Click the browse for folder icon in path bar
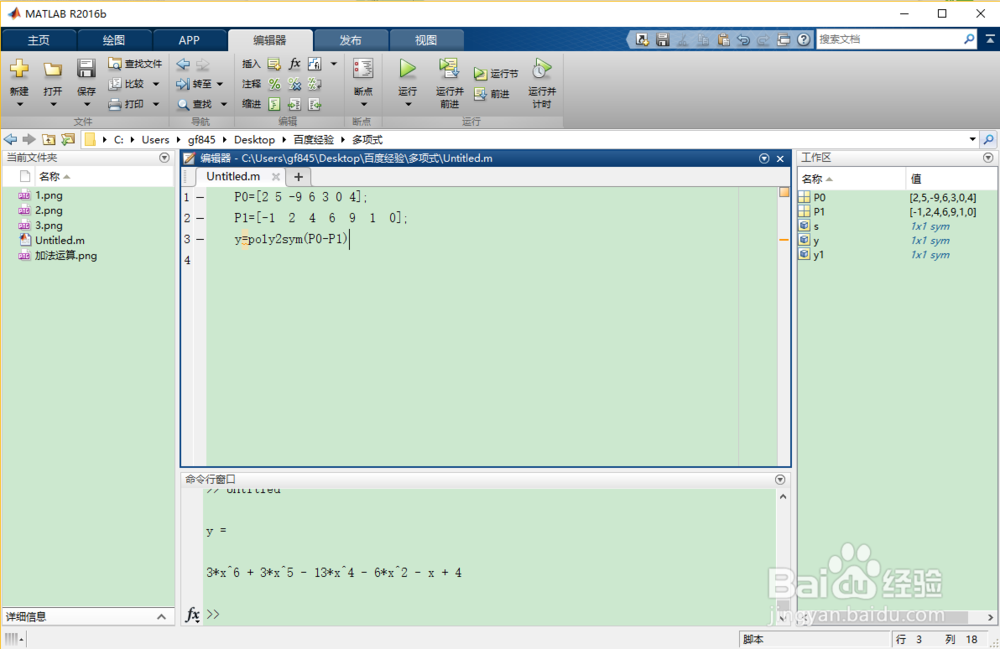1000x649 pixels. point(68,139)
